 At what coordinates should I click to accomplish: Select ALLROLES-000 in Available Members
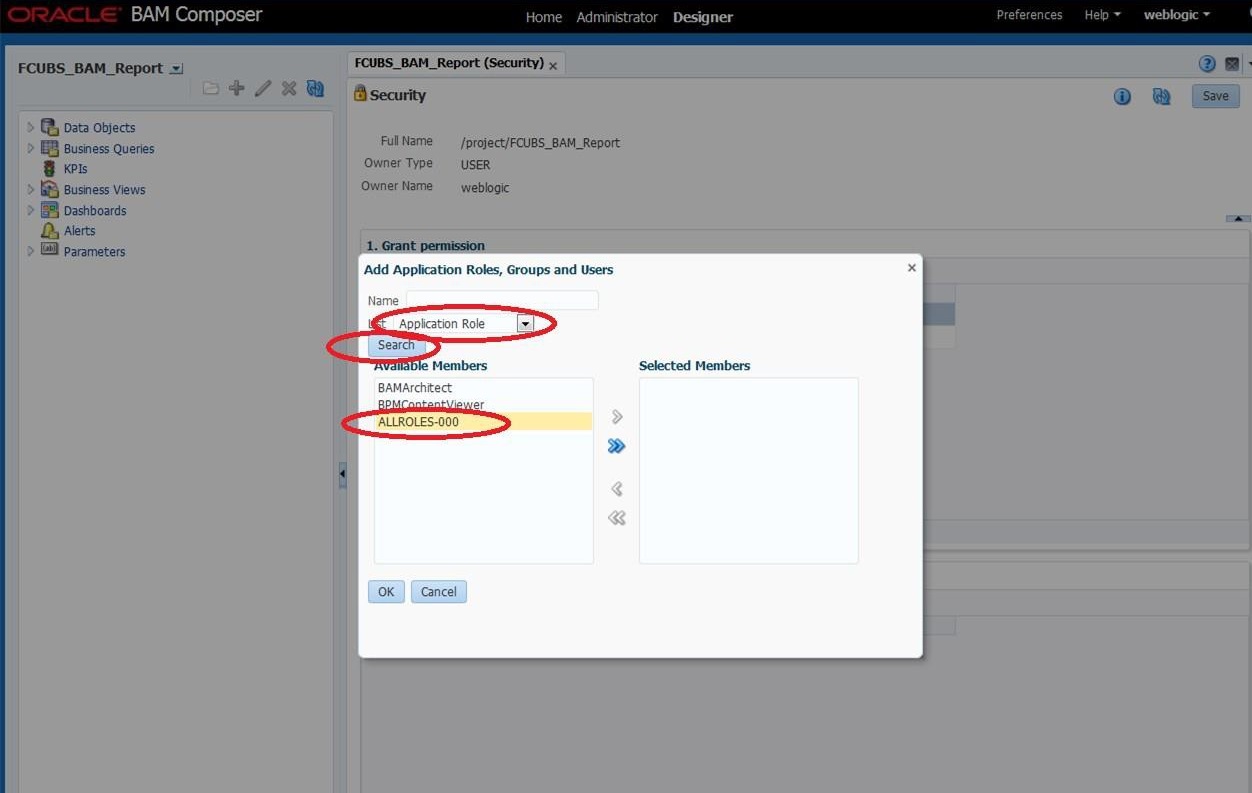click(x=483, y=422)
